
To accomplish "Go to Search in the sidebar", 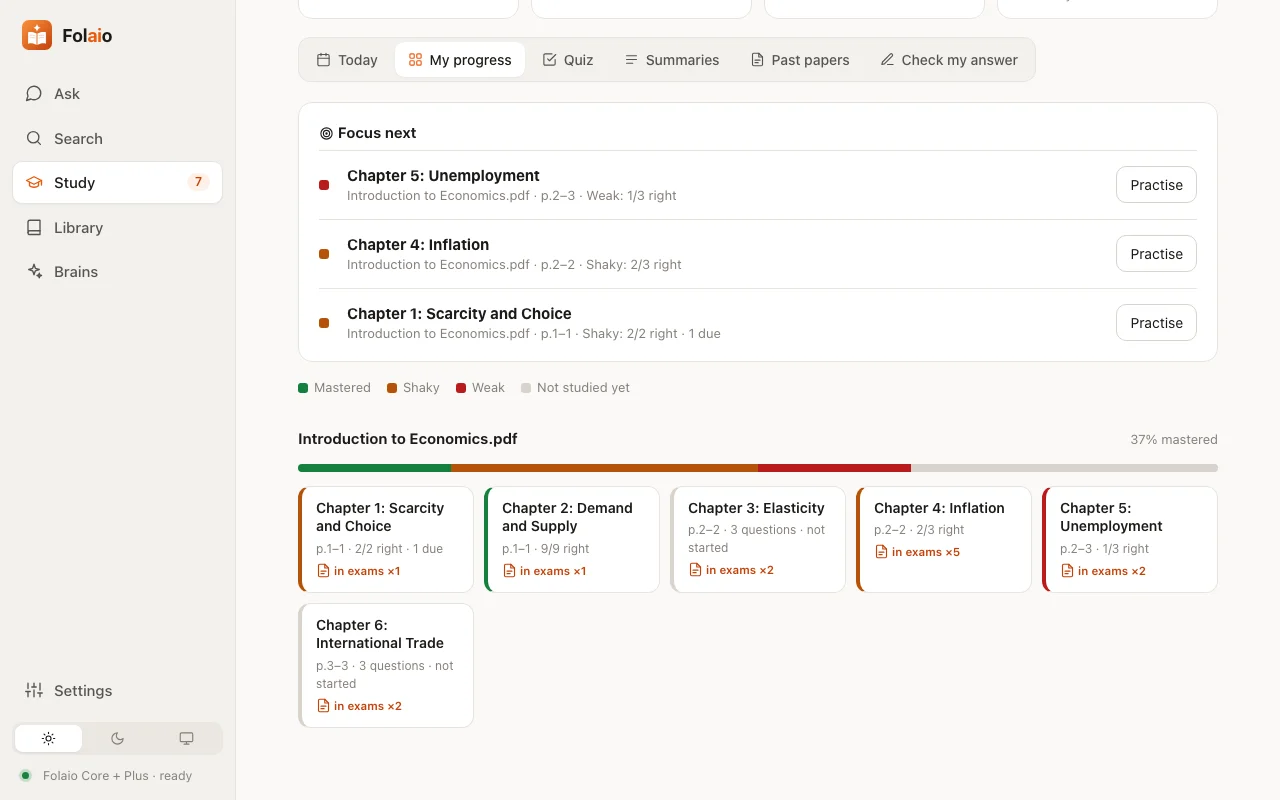I will pos(118,139).
